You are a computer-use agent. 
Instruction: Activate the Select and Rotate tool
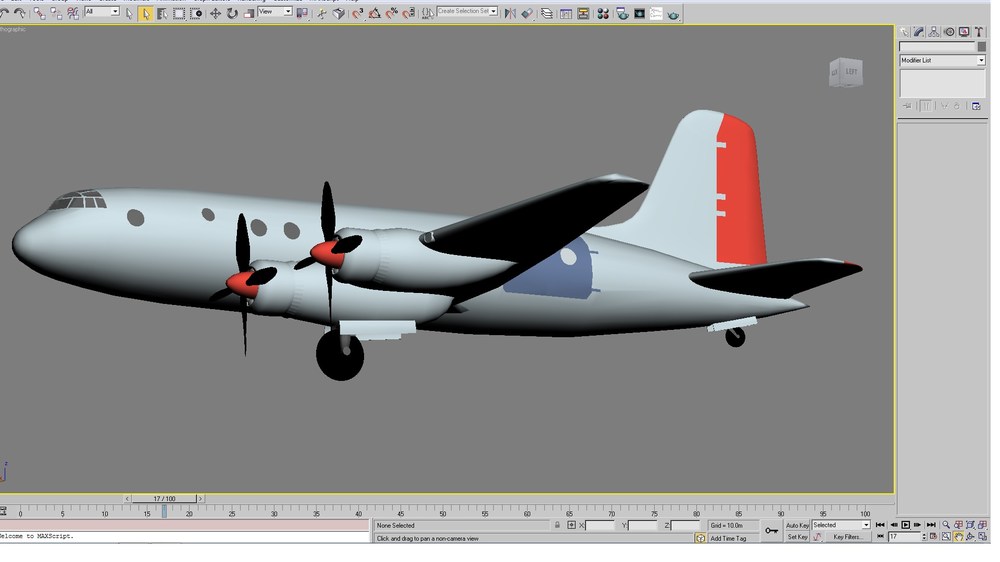[232, 13]
